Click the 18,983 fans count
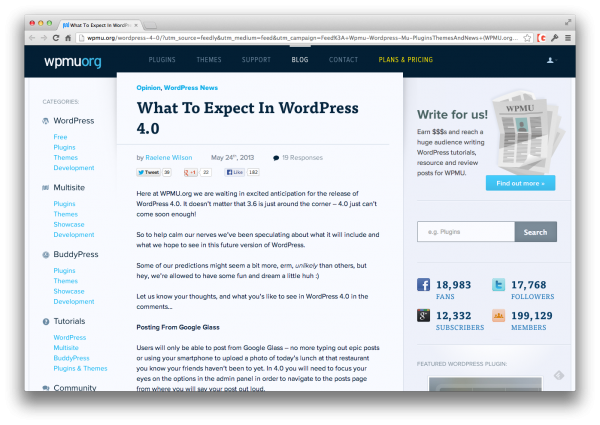 click(453, 285)
